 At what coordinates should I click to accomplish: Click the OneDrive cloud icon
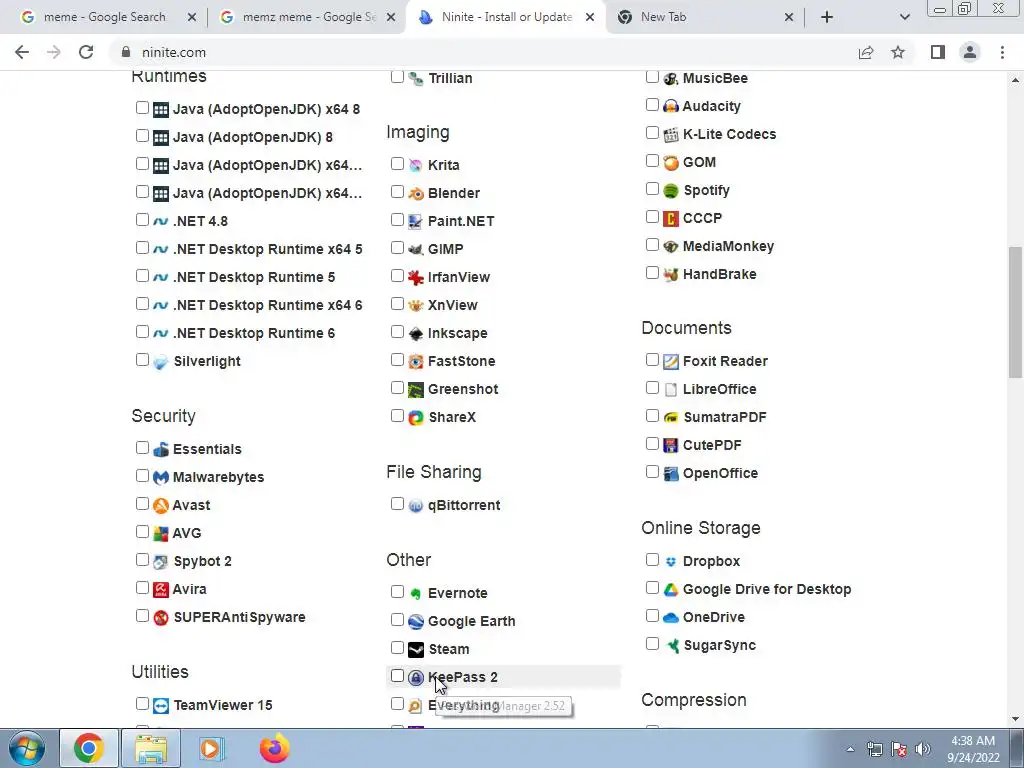click(x=671, y=618)
